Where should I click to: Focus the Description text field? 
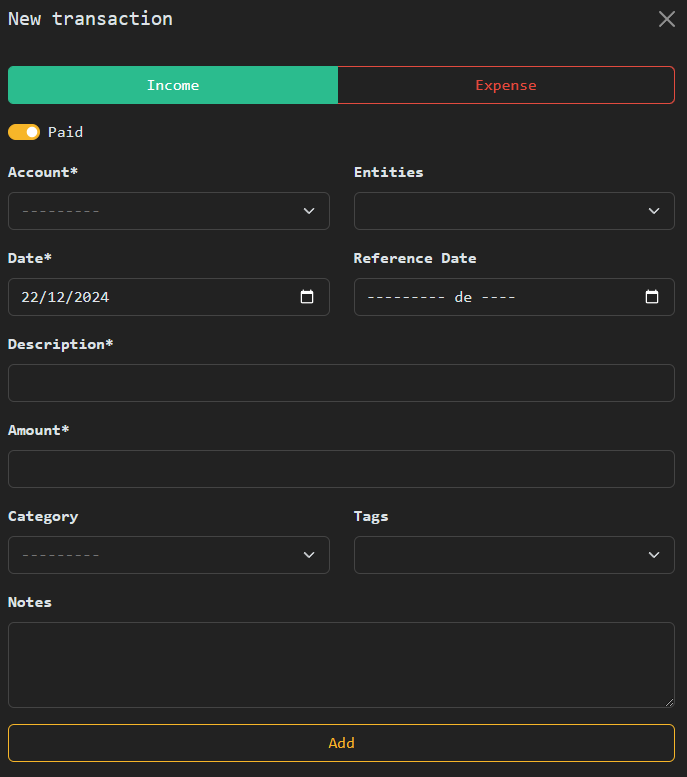[x=341, y=383]
